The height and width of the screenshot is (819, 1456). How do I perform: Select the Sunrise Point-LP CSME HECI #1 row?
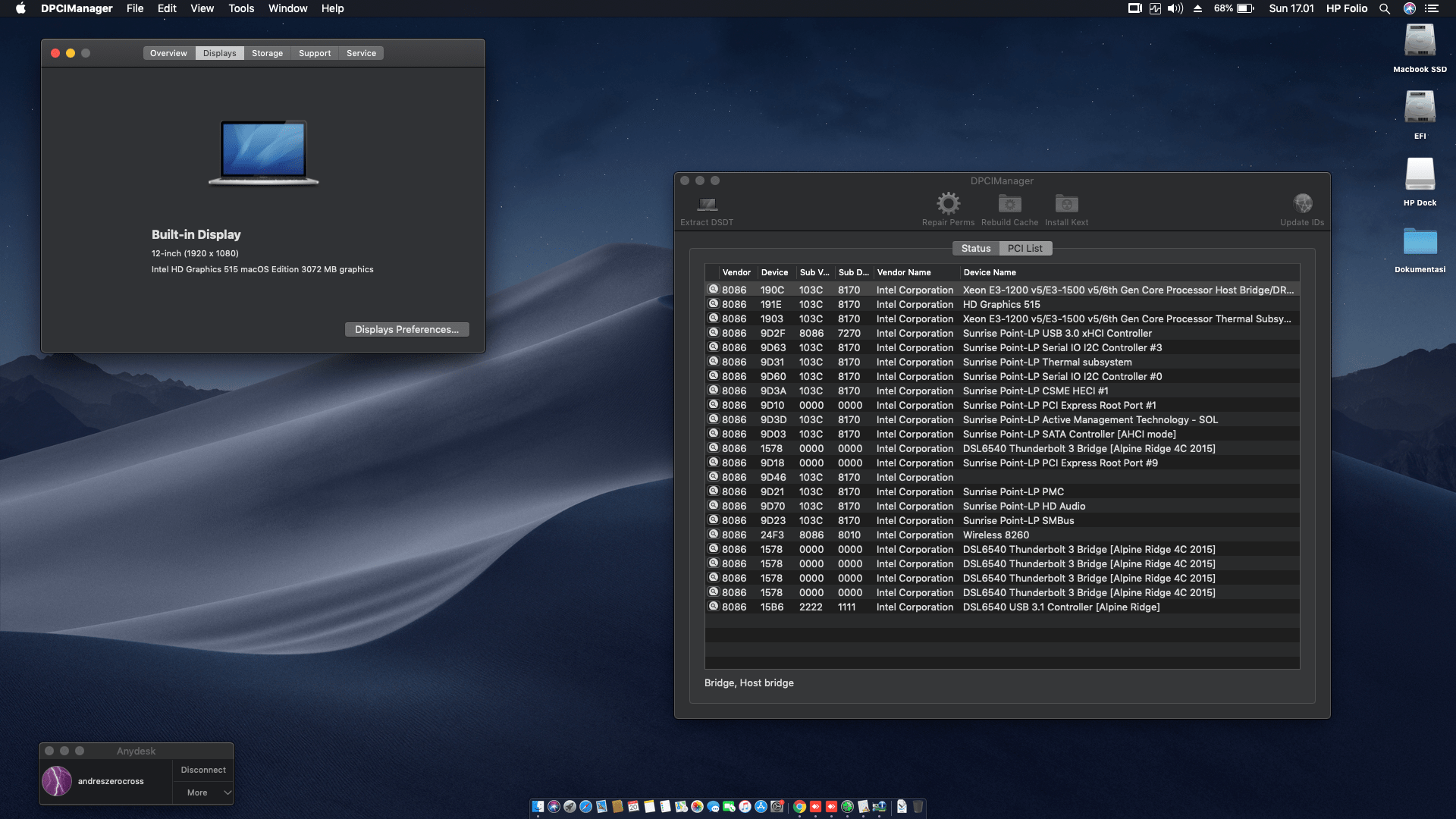point(1002,391)
